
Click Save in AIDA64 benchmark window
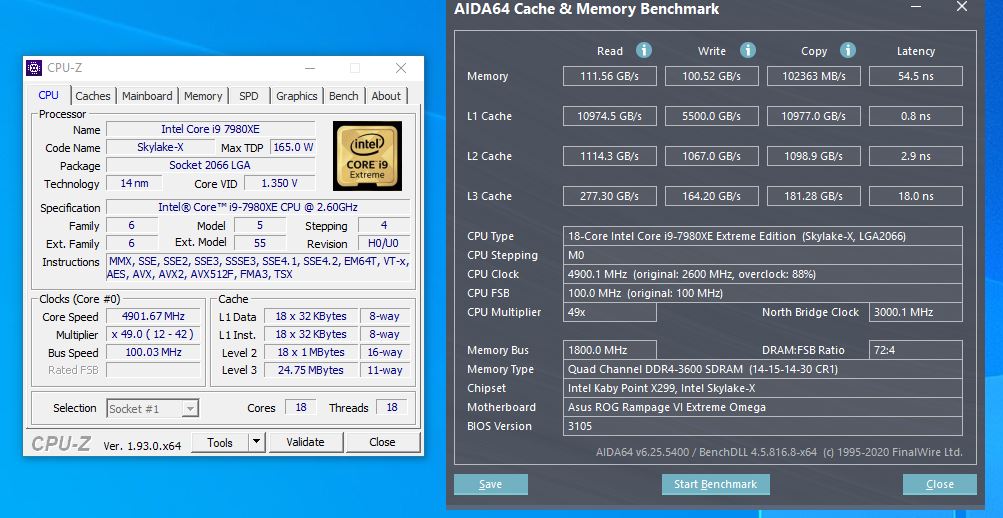pos(491,484)
